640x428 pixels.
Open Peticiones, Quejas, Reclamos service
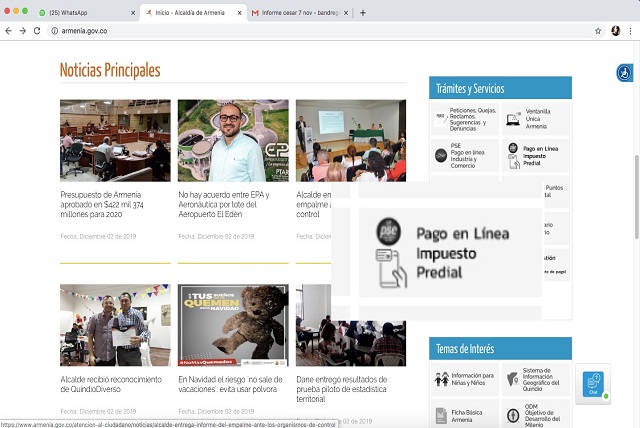coord(465,119)
